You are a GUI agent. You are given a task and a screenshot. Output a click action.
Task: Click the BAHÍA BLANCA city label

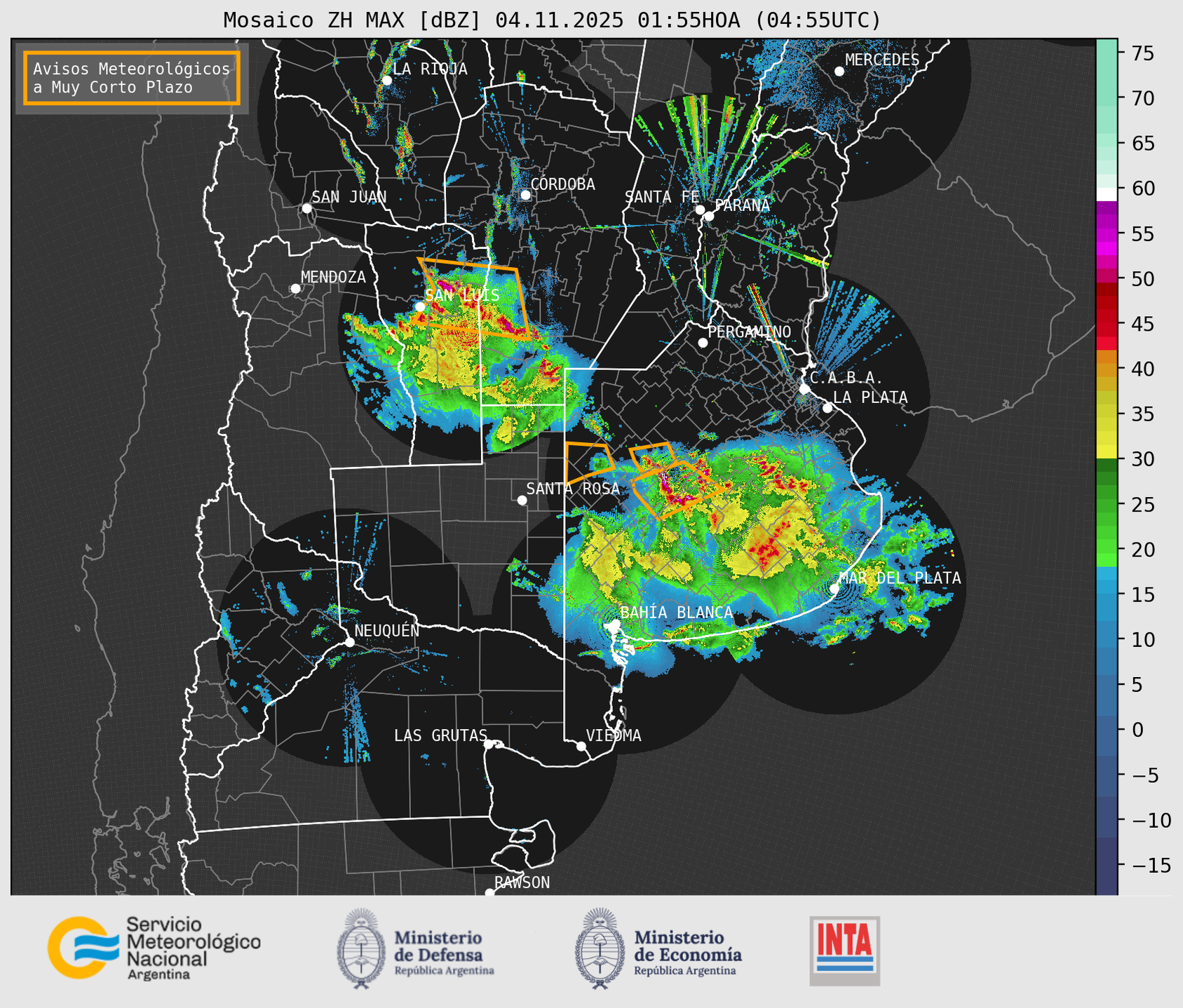point(676,613)
